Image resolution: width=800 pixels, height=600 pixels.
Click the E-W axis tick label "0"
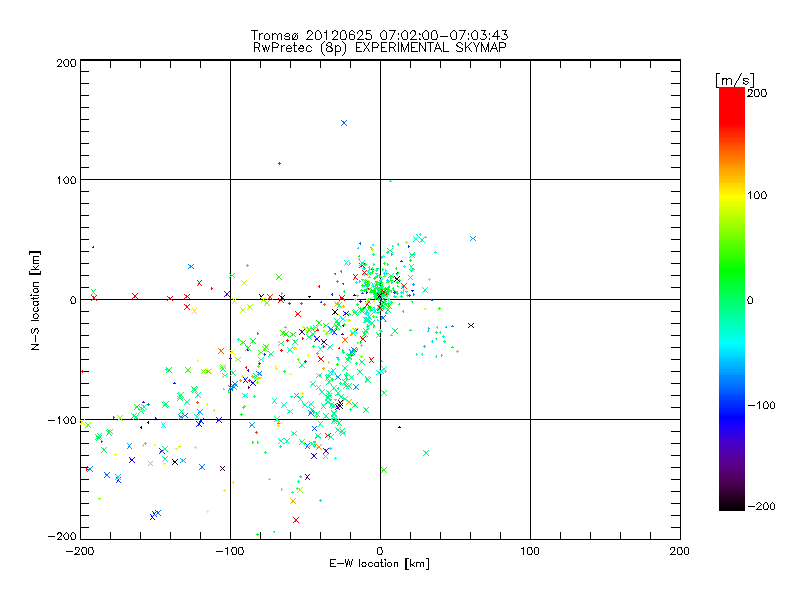380,551
